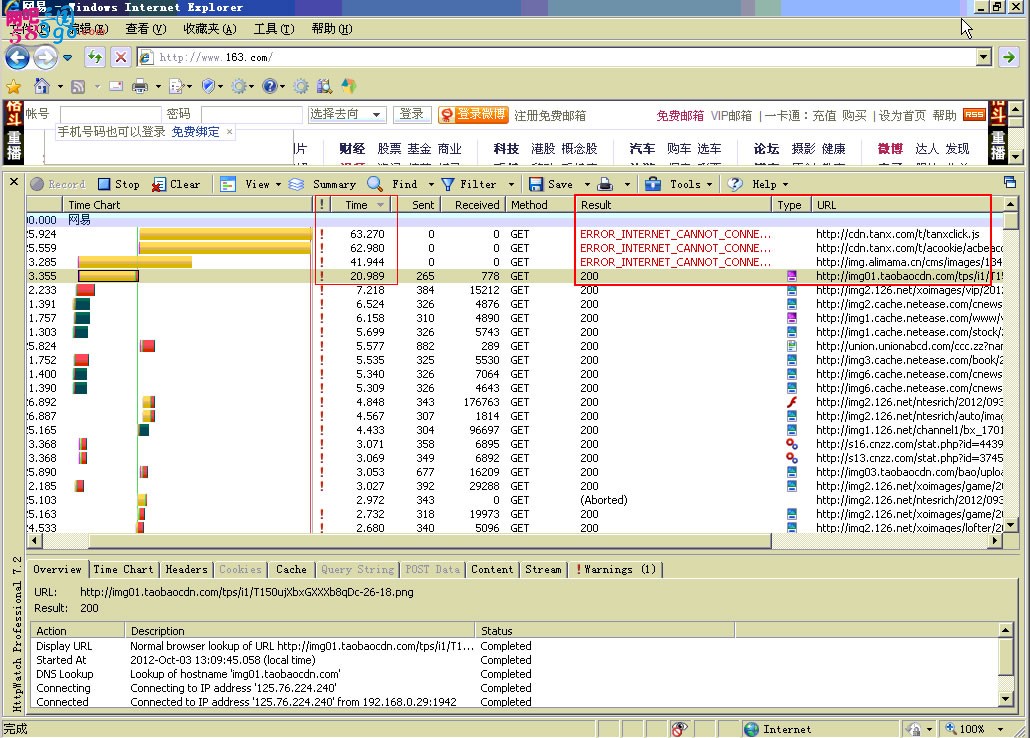This screenshot has height=738, width=1030.
Task: Click the 帐号 input field
Action: 110,114
